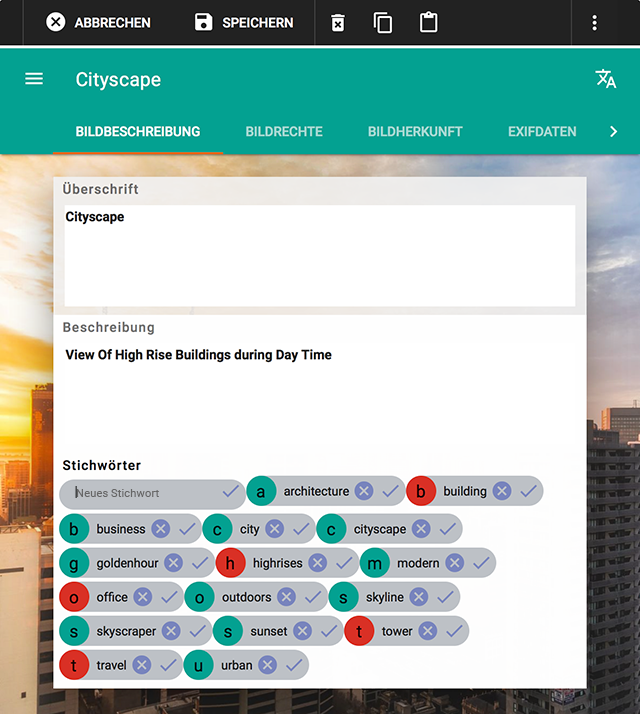The height and width of the screenshot is (714, 640).
Task: Click the delete clipboard icon in the toolbar
Action: (338, 23)
